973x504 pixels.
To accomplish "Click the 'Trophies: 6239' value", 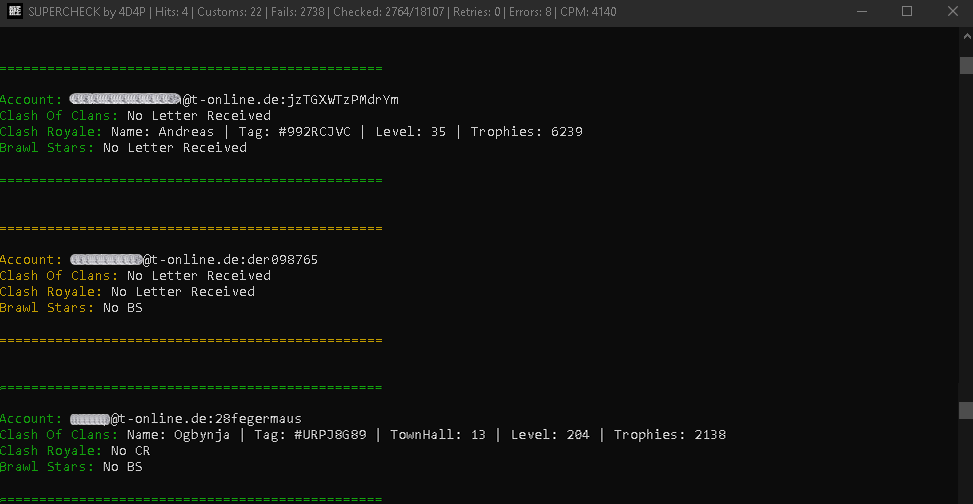I will [x=526, y=132].
